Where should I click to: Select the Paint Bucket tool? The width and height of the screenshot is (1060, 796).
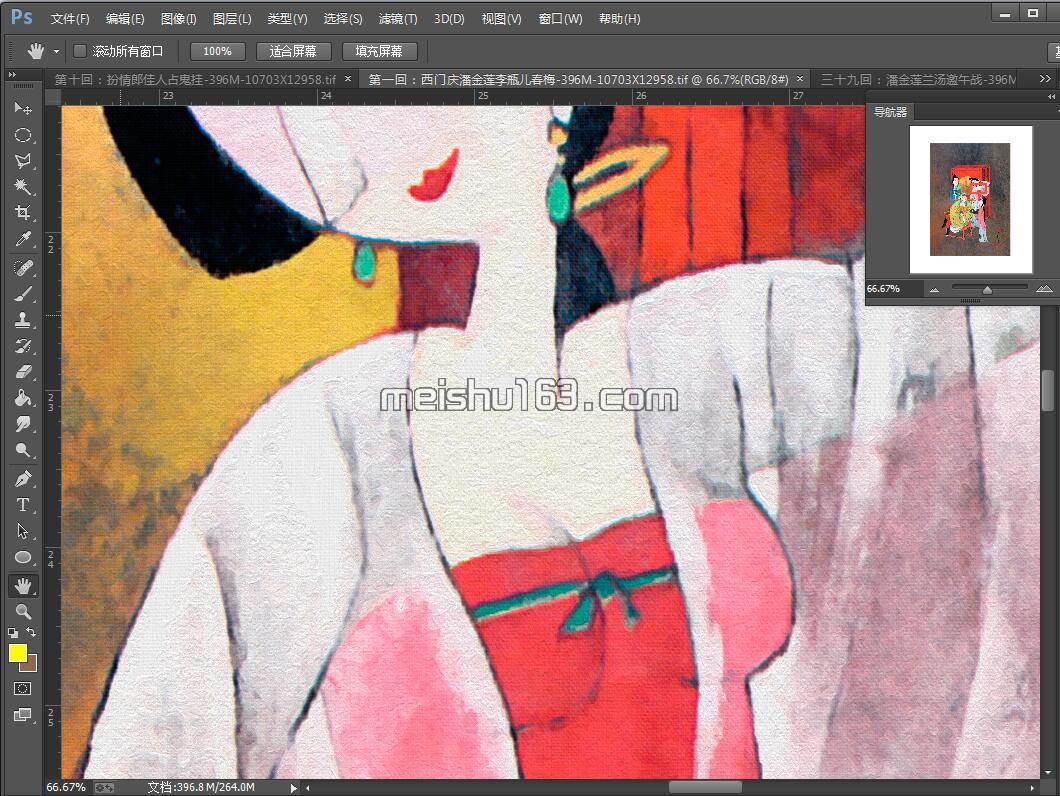22,398
